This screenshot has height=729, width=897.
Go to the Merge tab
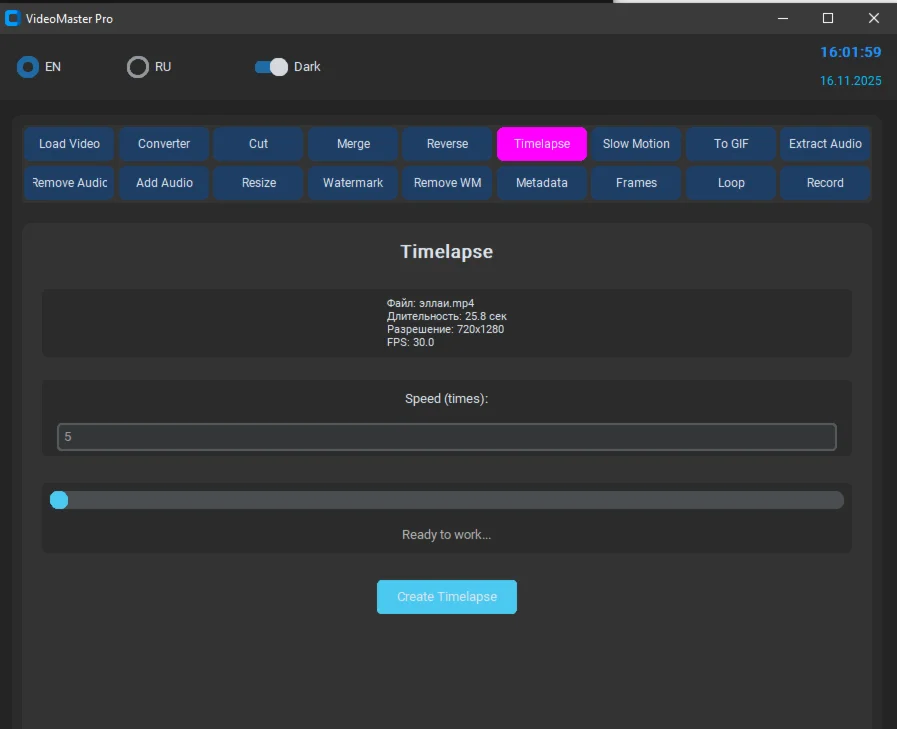pos(353,144)
